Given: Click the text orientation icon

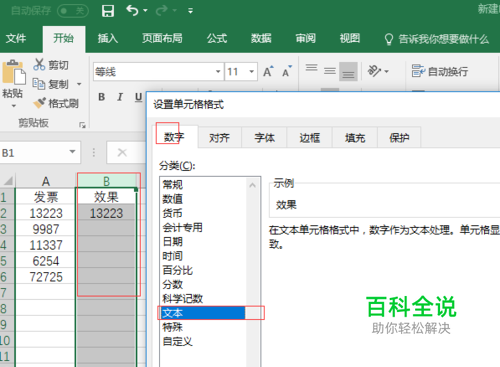Looking at the screenshot, I should (x=374, y=71).
